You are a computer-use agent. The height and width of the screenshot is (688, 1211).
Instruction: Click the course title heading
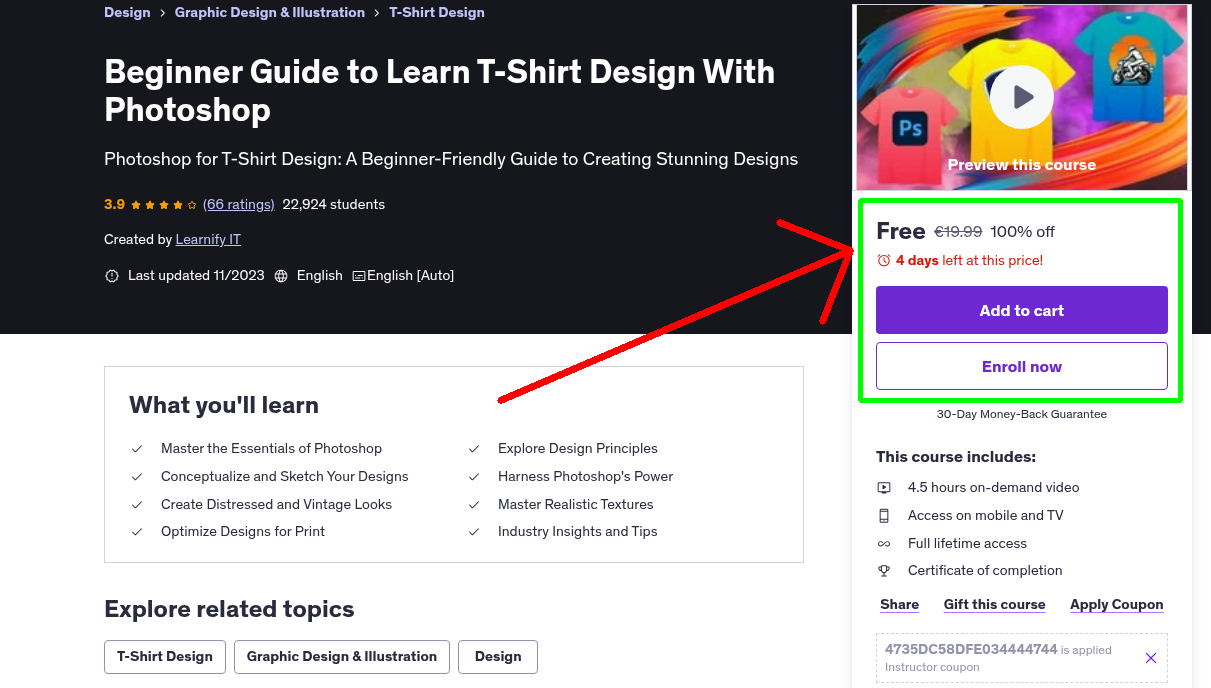point(439,90)
